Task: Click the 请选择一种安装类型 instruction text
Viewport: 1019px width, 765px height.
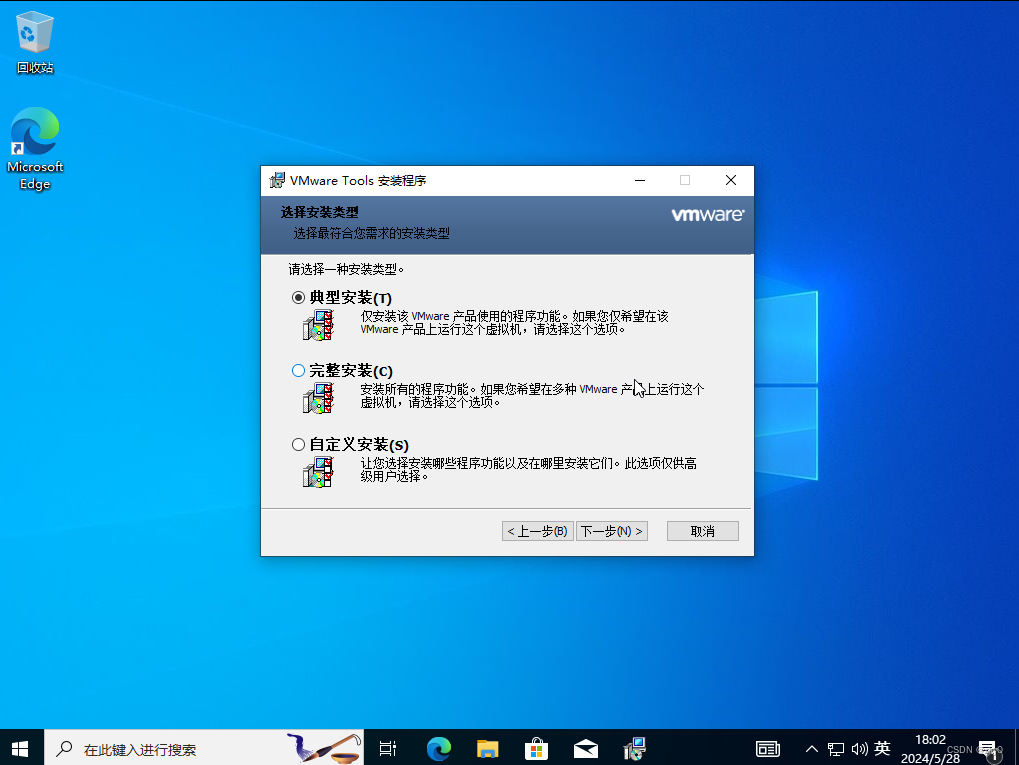Action: click(346, 269)
